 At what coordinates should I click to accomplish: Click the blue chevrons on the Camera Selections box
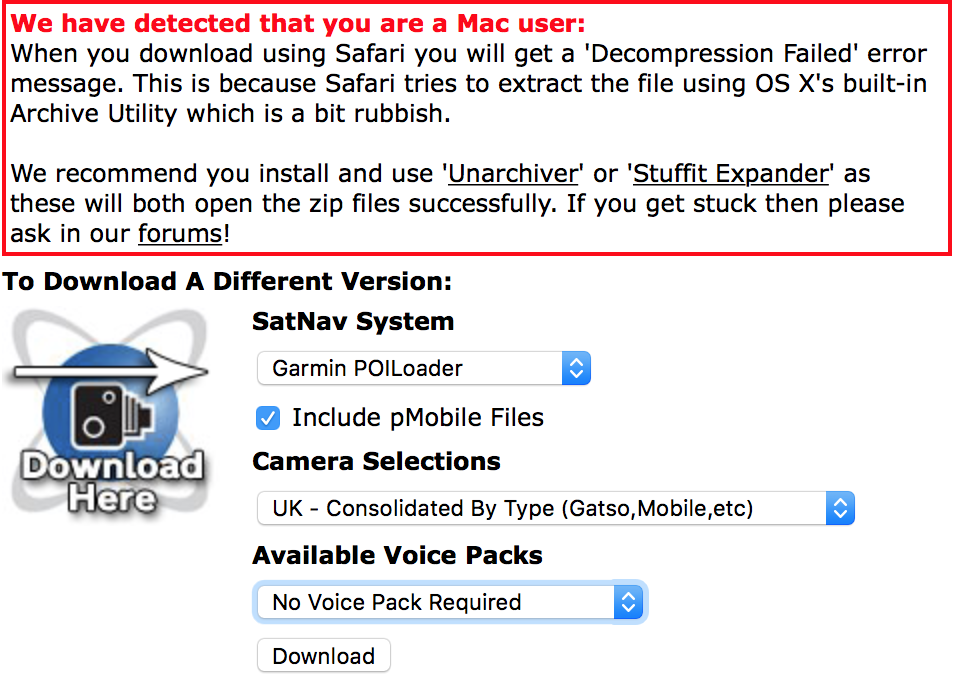840,508
